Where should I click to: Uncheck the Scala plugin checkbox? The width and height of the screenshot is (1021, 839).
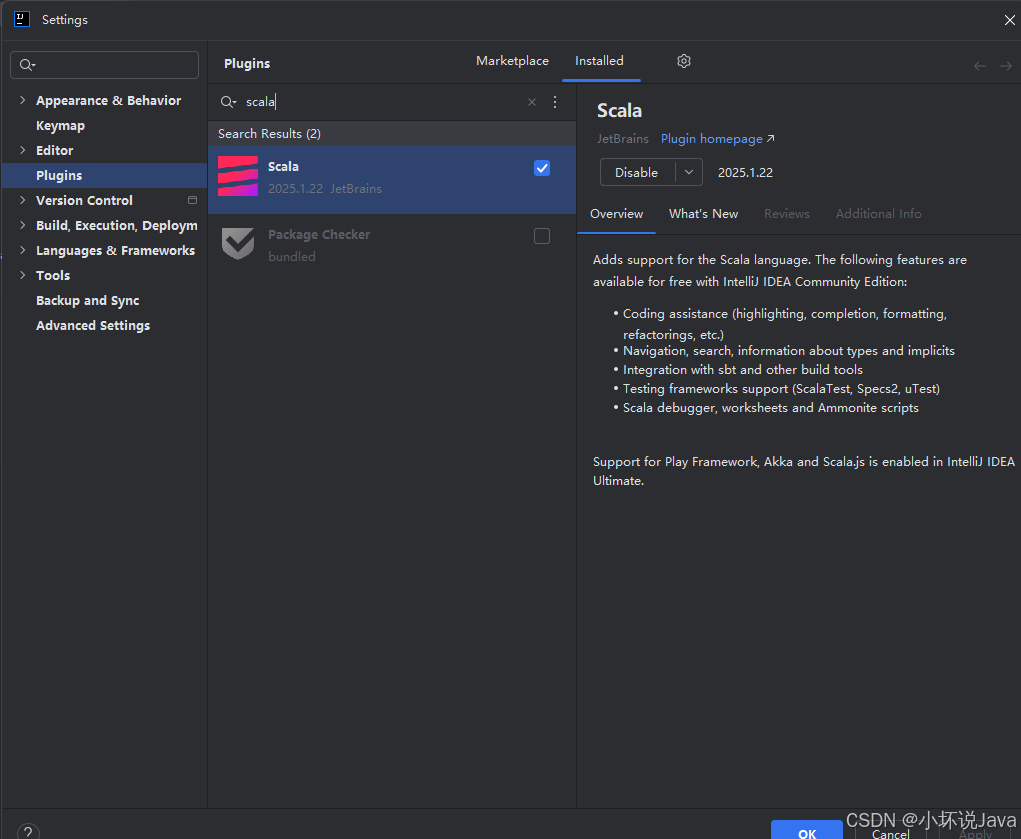pyautogui.click(x=542, y=168)
